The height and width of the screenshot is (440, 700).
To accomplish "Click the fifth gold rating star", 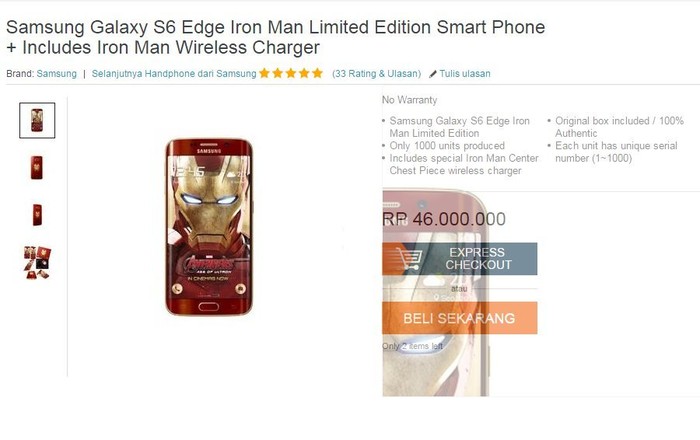I will 317,73.
